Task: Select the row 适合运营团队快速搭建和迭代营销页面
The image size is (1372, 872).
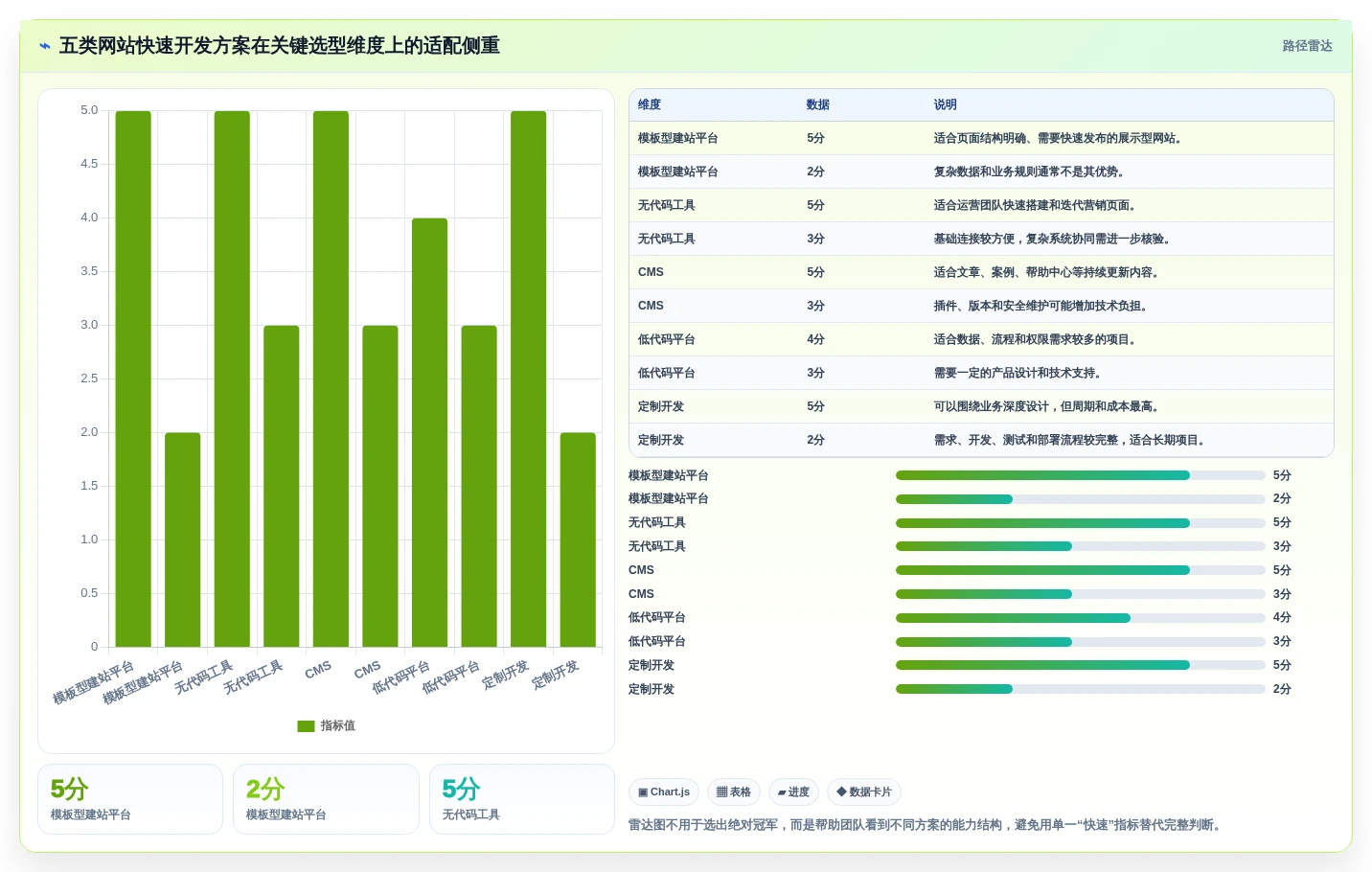Action: pyautogui.click(x=981, y=205)
